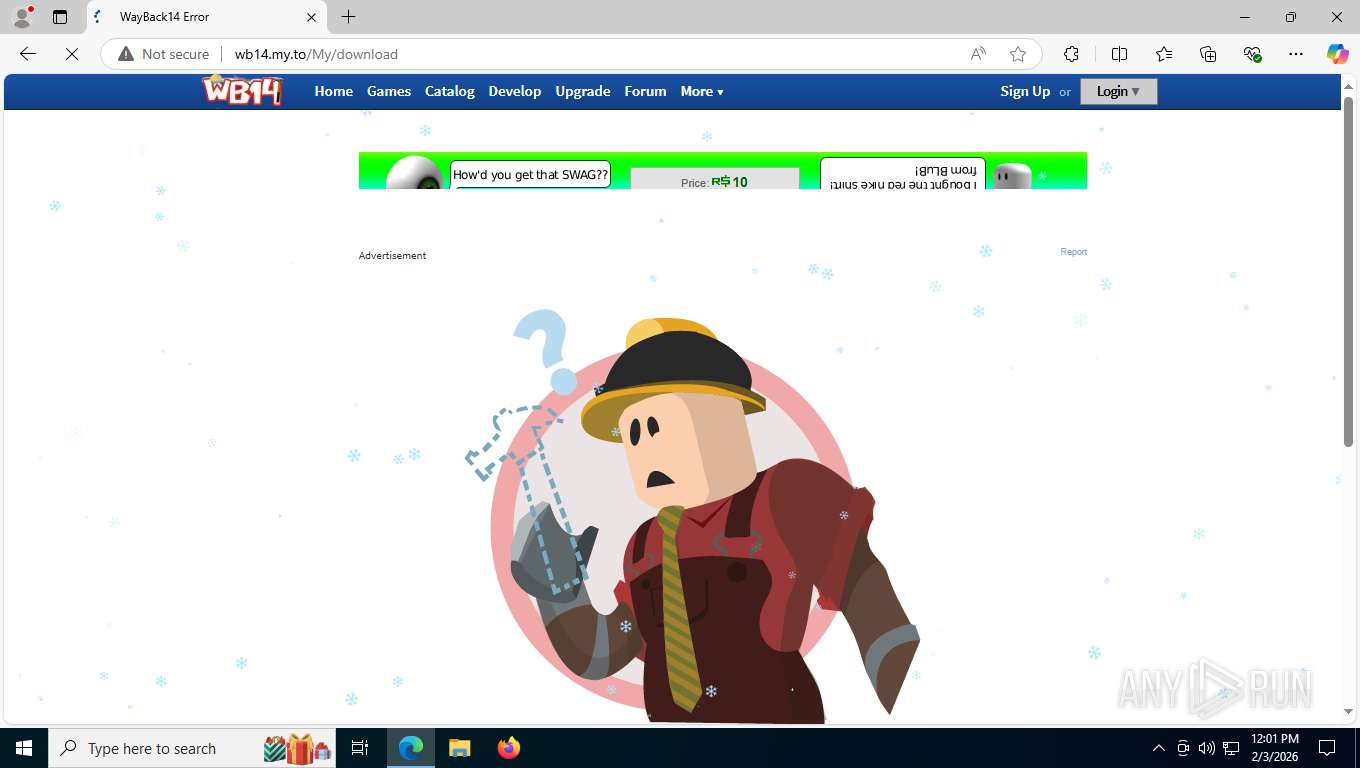Open the Windows Start menu
The height and width of the screenshot is (768, 1360).
point(24,748)
